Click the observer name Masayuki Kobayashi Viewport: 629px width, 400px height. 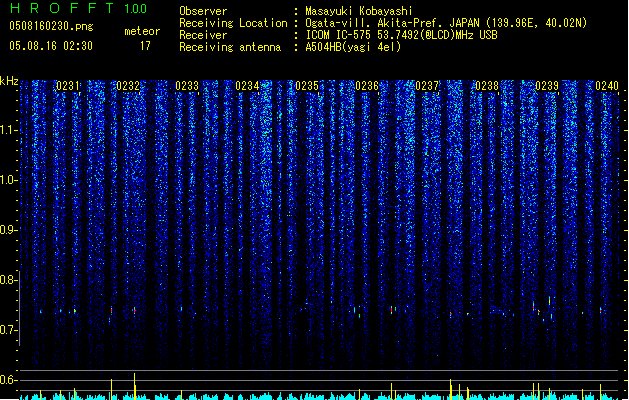point(359,11)
